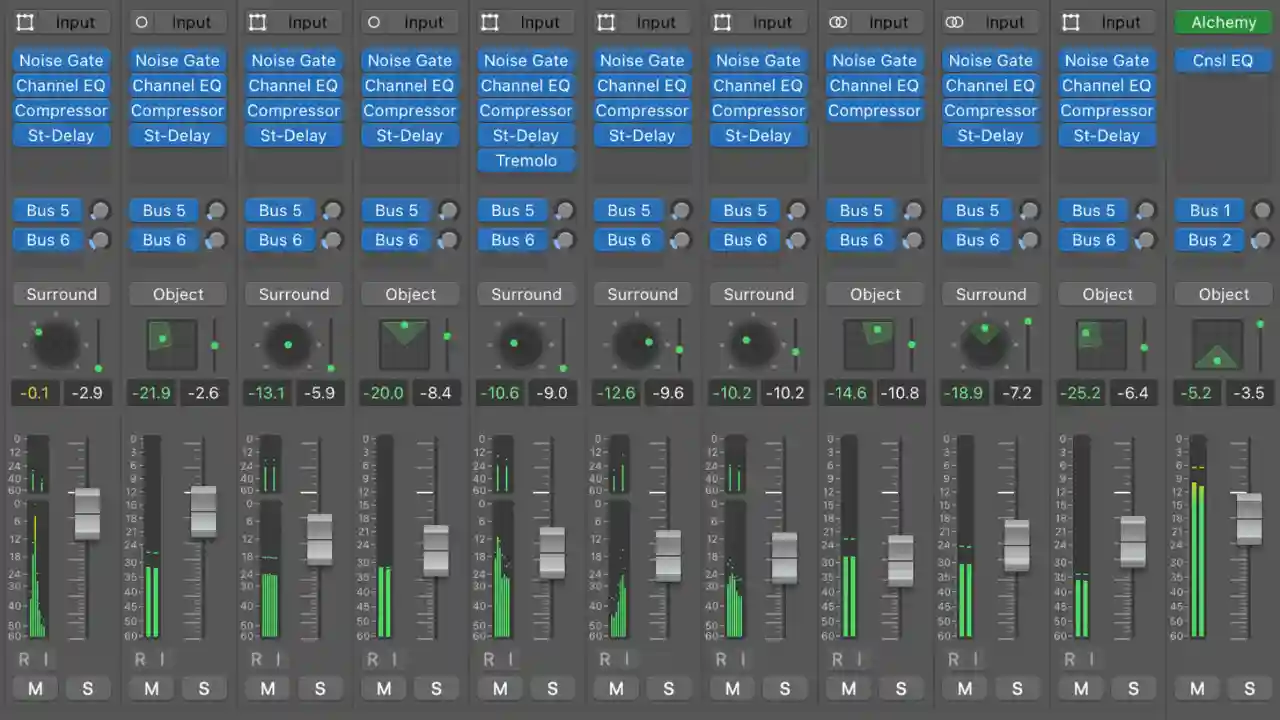Mute the first channel strip
Image resolution: width=1280 pixels, height=720 pixels.
(x=35, y=689)
